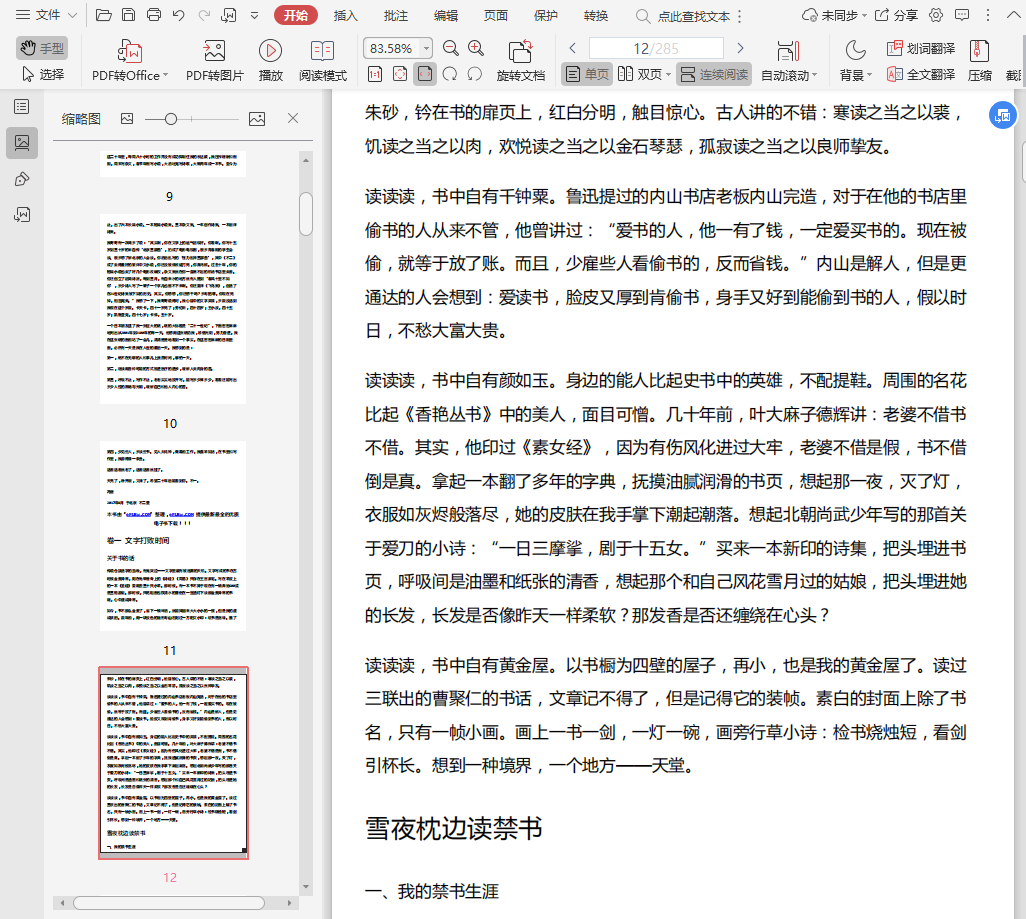Viewport: 1026px width, 919px height.
Task: Select the 转换 tab
Action: [595, 16]
